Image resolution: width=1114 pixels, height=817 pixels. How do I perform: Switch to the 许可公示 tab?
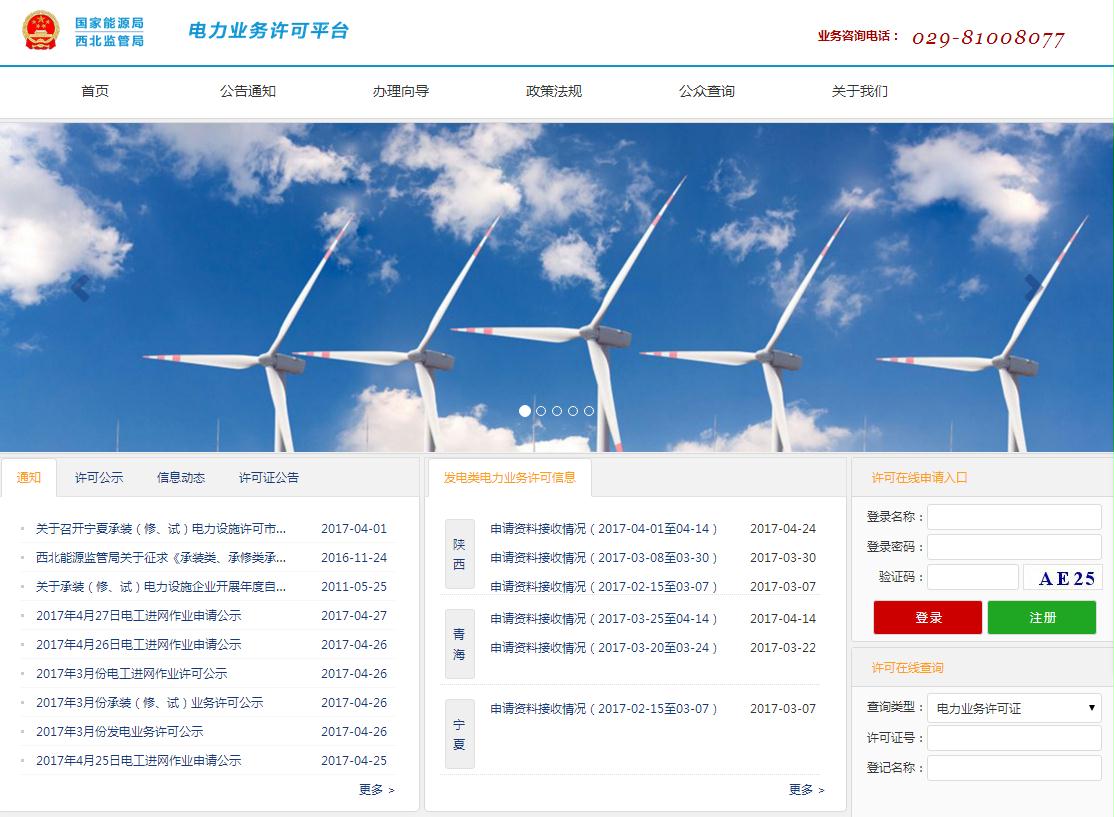click(x=99, y=478)
